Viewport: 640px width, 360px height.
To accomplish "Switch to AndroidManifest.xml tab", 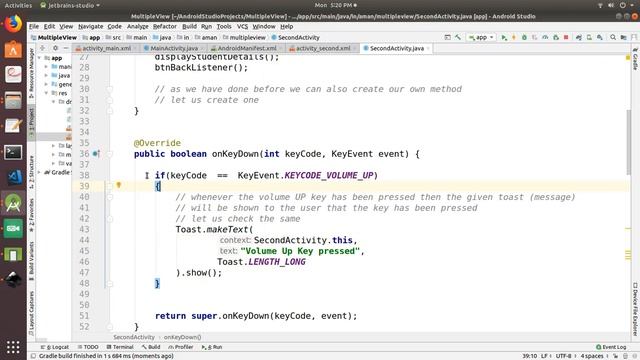I will (247, 48).
